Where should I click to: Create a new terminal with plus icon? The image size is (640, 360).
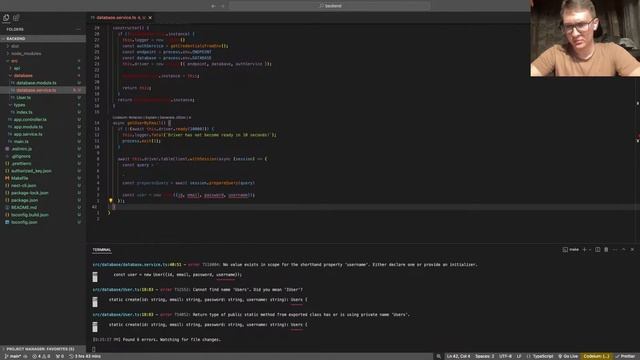[584, 249]
